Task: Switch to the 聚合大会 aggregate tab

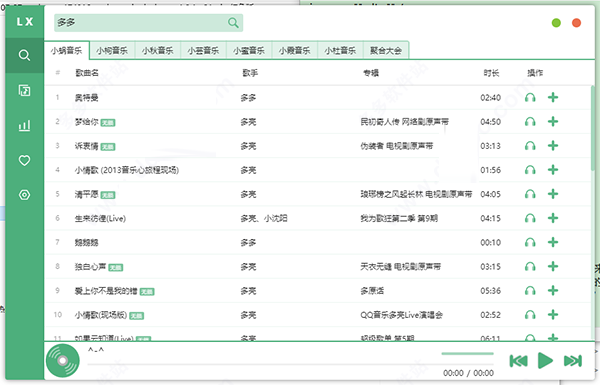Action: click(386, 50)
